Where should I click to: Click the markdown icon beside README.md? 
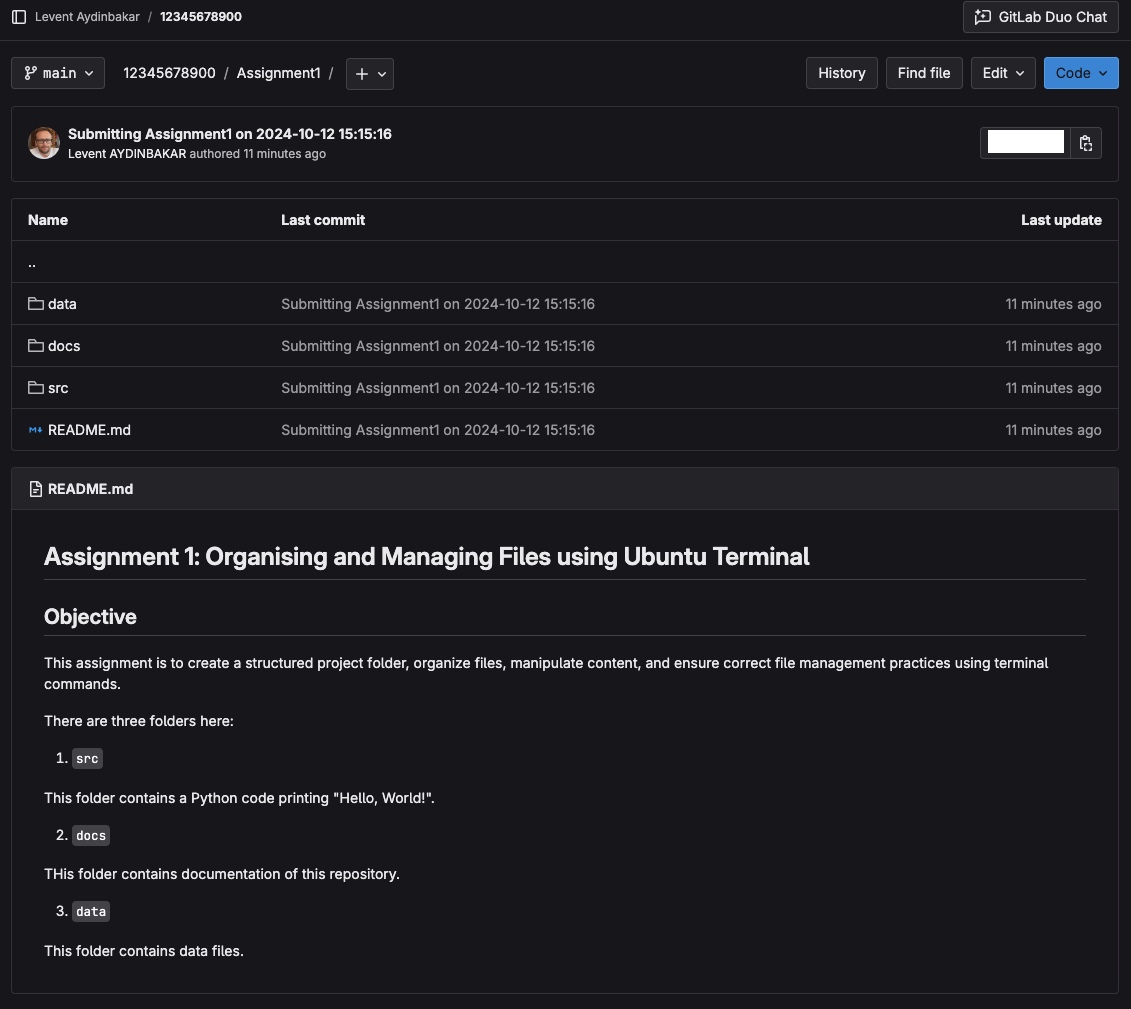click(34, 430)
